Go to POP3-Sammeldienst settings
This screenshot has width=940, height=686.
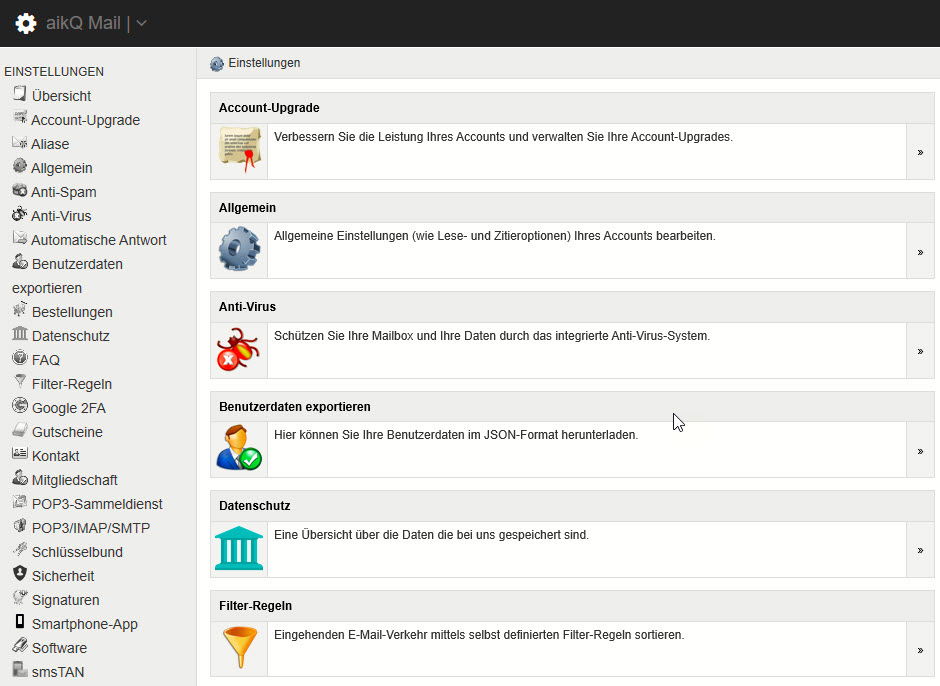pyautogui.click(x=97, y=504)
